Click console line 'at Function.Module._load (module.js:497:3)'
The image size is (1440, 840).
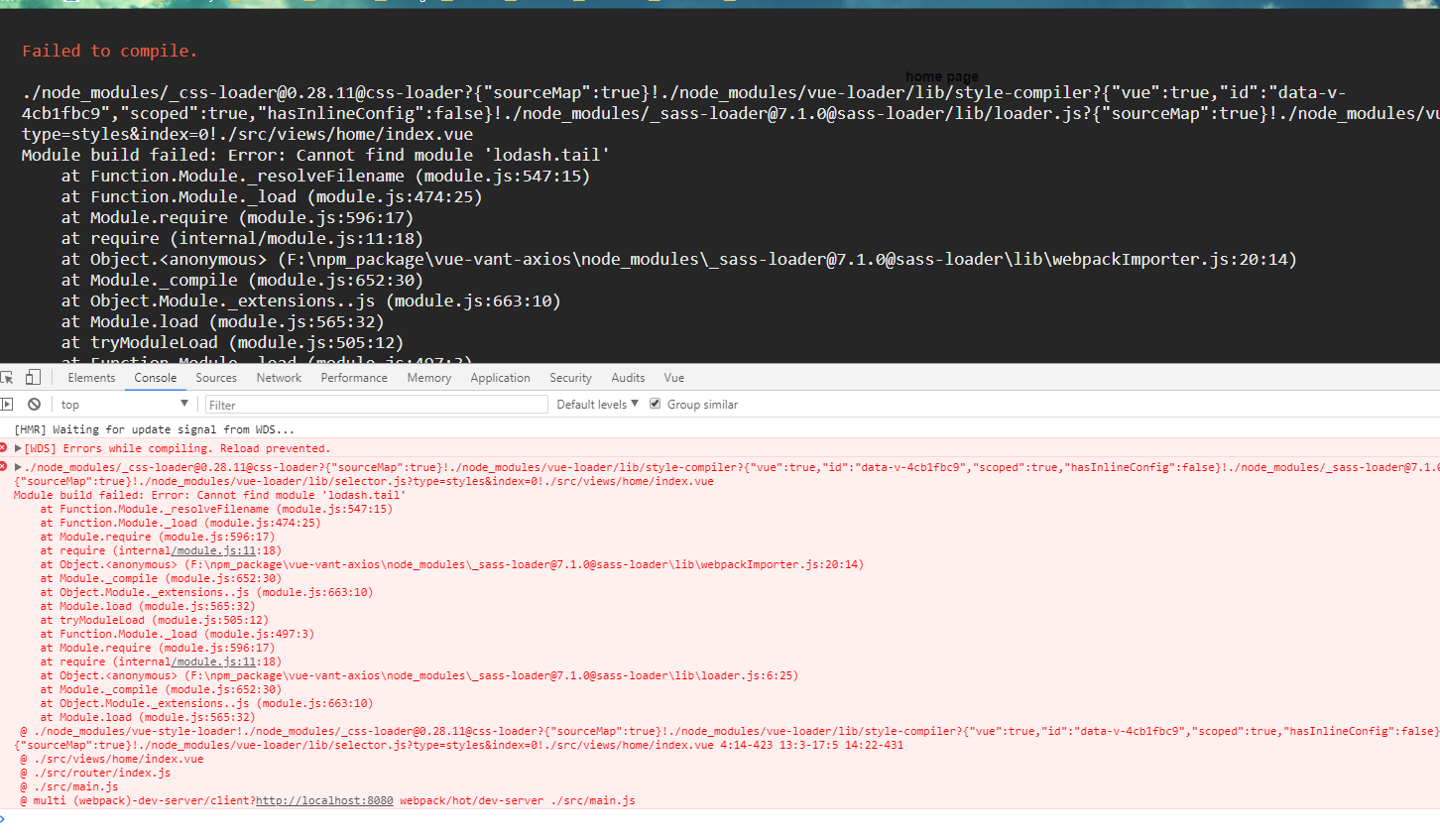pos(177,634)
